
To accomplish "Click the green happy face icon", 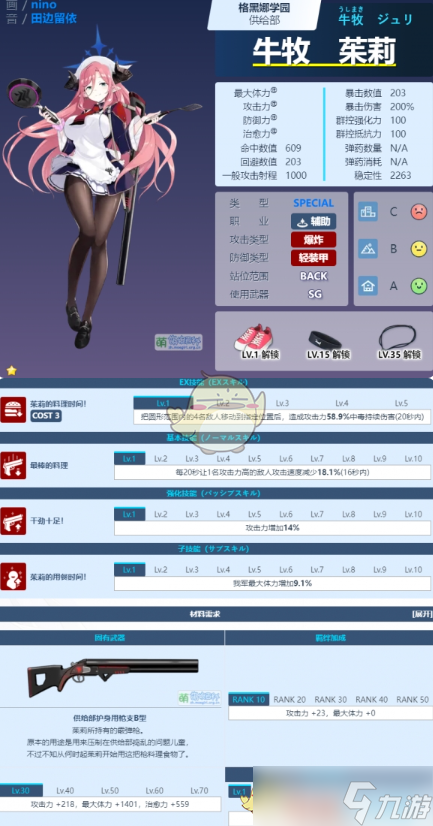I will [x=419, y=286].
